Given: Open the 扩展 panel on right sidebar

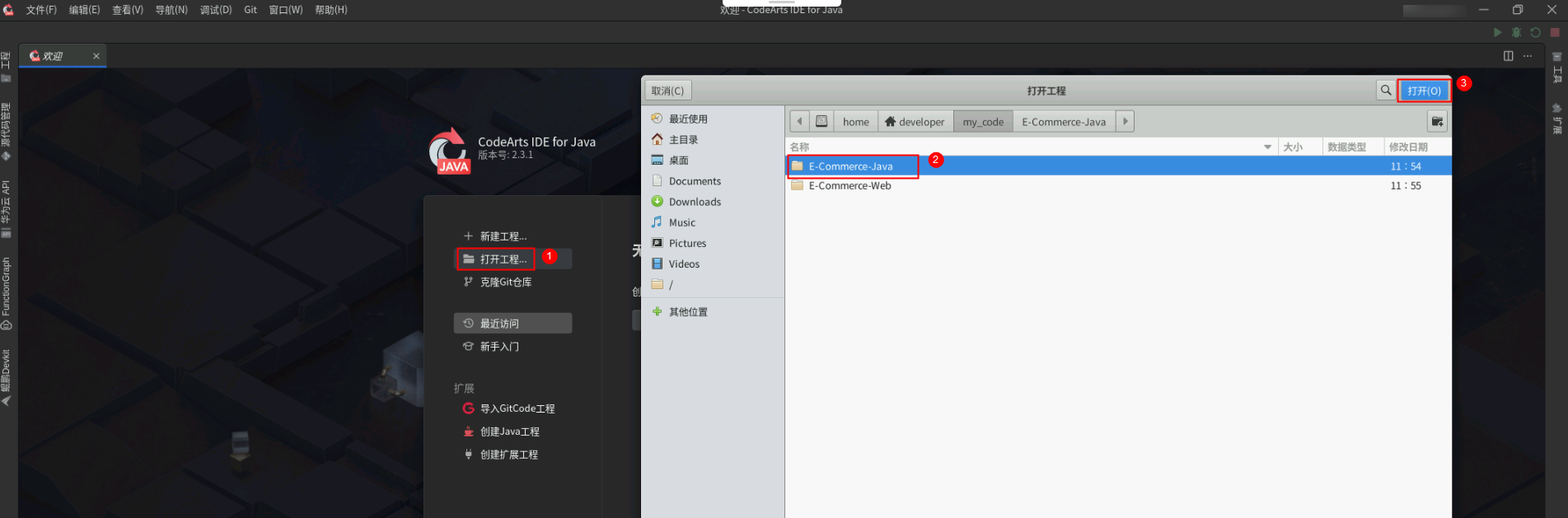Looking at the screenshot, I should coord(1557,119).
